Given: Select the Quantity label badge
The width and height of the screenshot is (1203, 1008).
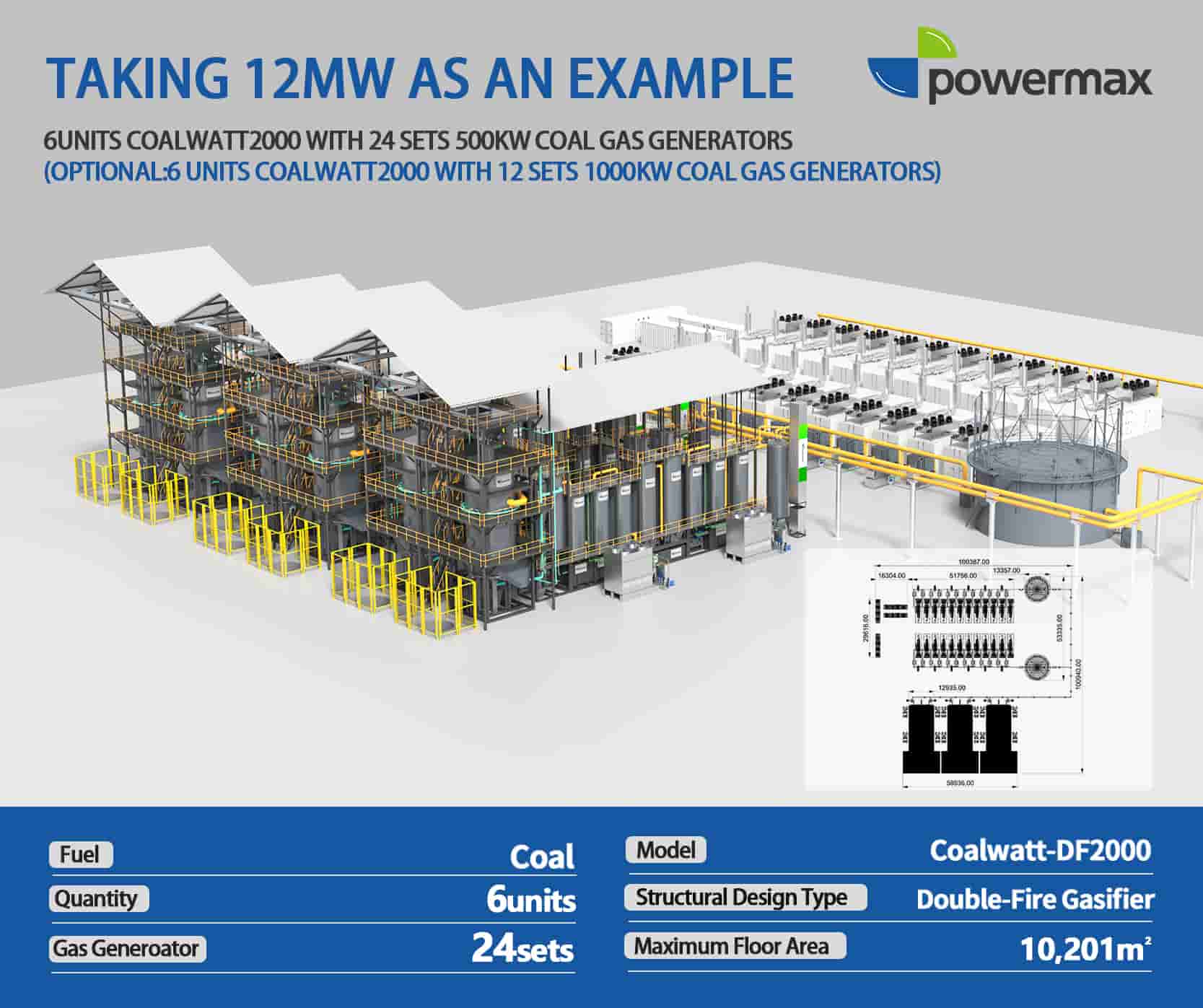Looking at the screenshot, I should coord(98,898).
